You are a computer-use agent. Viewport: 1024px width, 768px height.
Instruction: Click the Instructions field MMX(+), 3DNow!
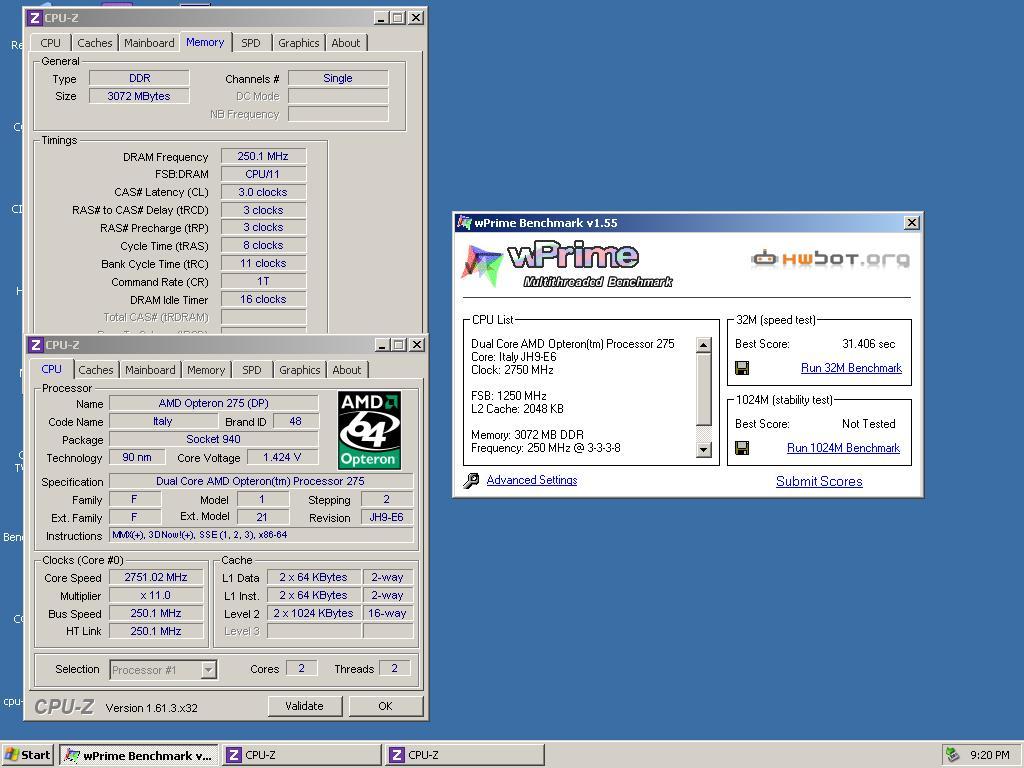[x=261, y=535]
